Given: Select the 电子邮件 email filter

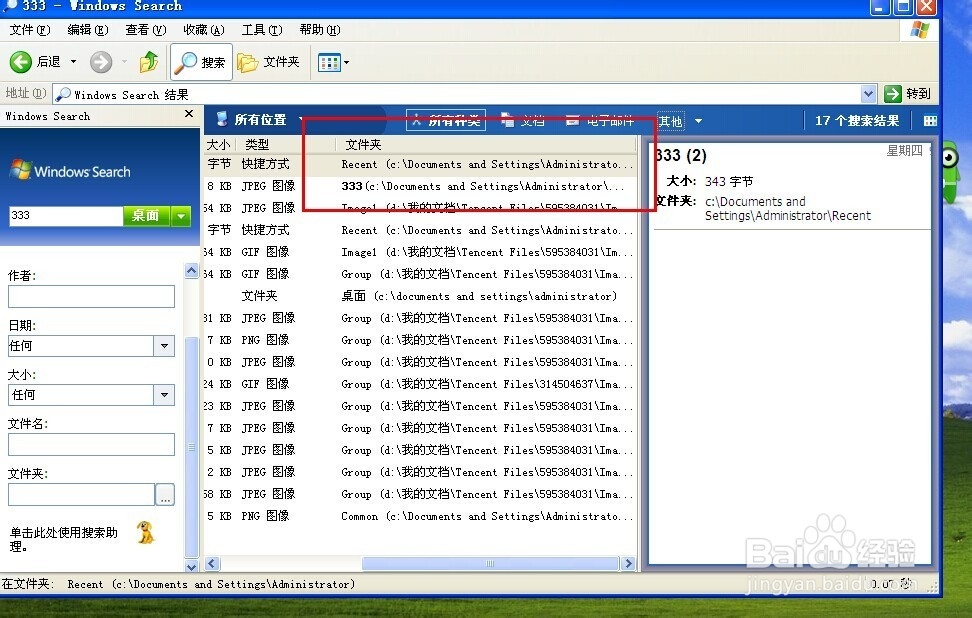Looking at the screenshot, I should (600, 120).
